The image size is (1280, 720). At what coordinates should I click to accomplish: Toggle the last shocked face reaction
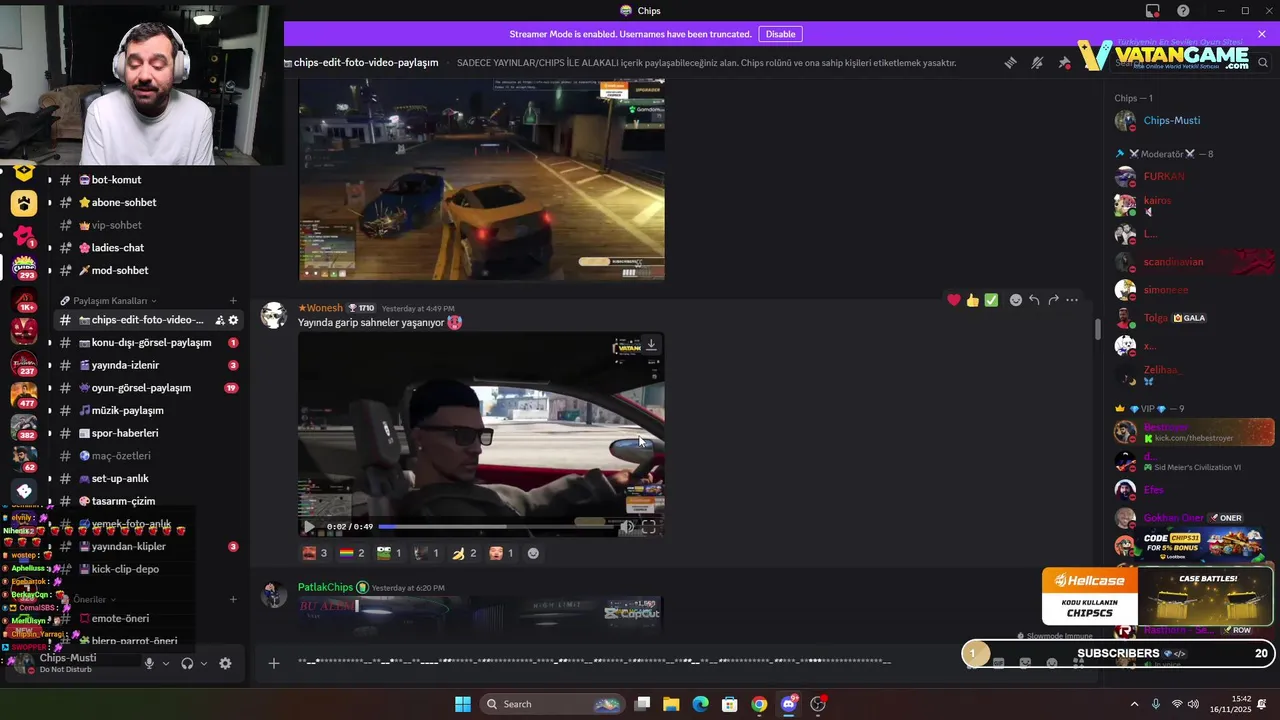[502, 553]
